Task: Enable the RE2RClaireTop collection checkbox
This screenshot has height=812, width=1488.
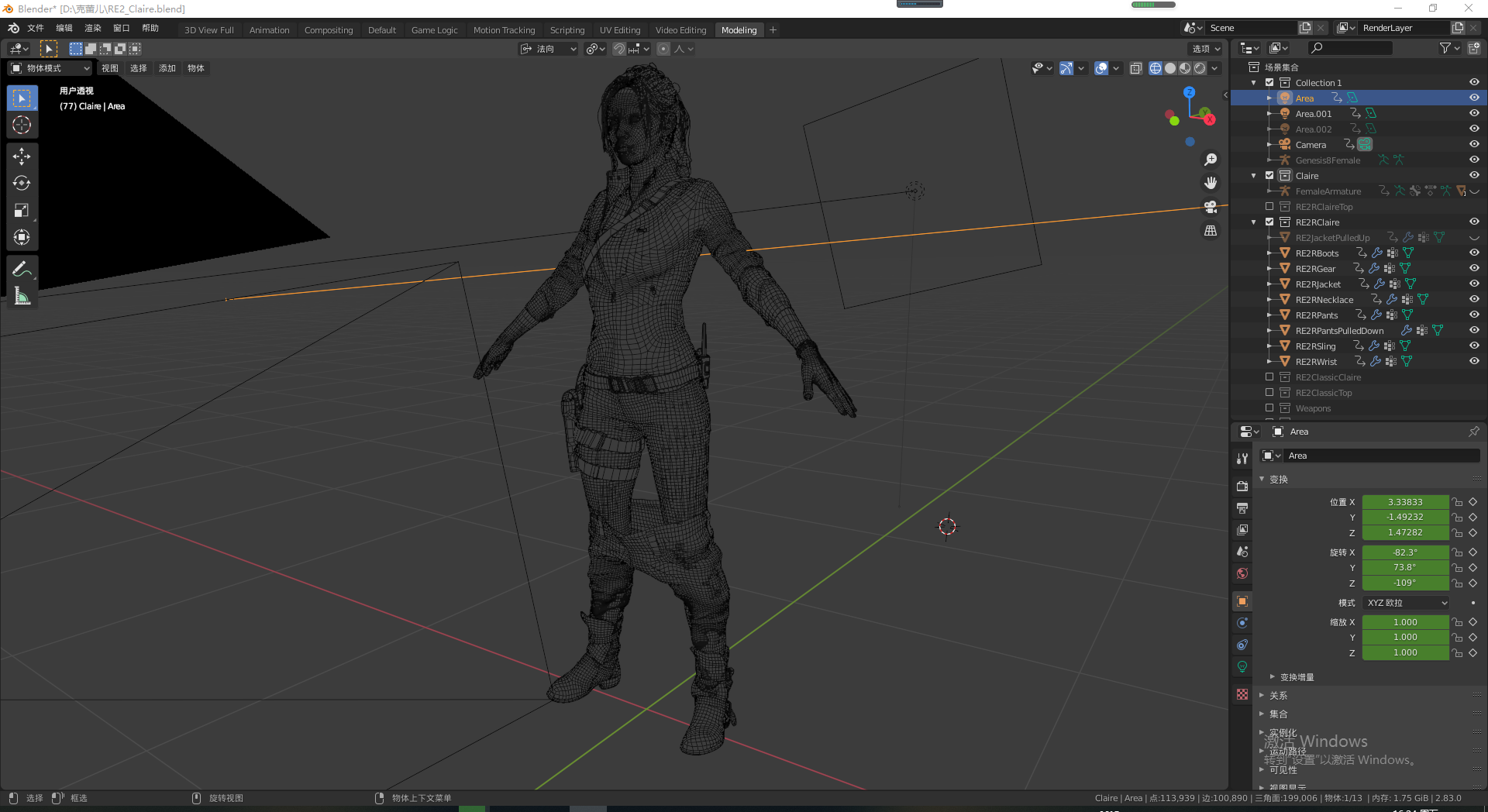Action: pos(1269,207)
